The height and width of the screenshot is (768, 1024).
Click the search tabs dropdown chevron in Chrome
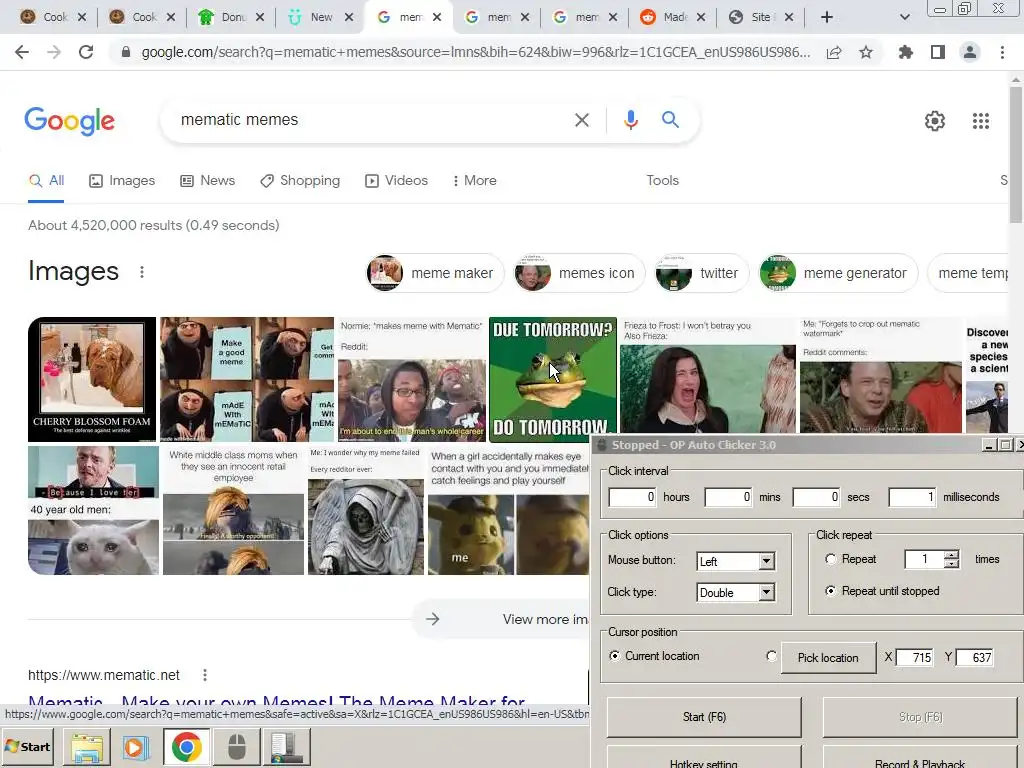(904, 17)
